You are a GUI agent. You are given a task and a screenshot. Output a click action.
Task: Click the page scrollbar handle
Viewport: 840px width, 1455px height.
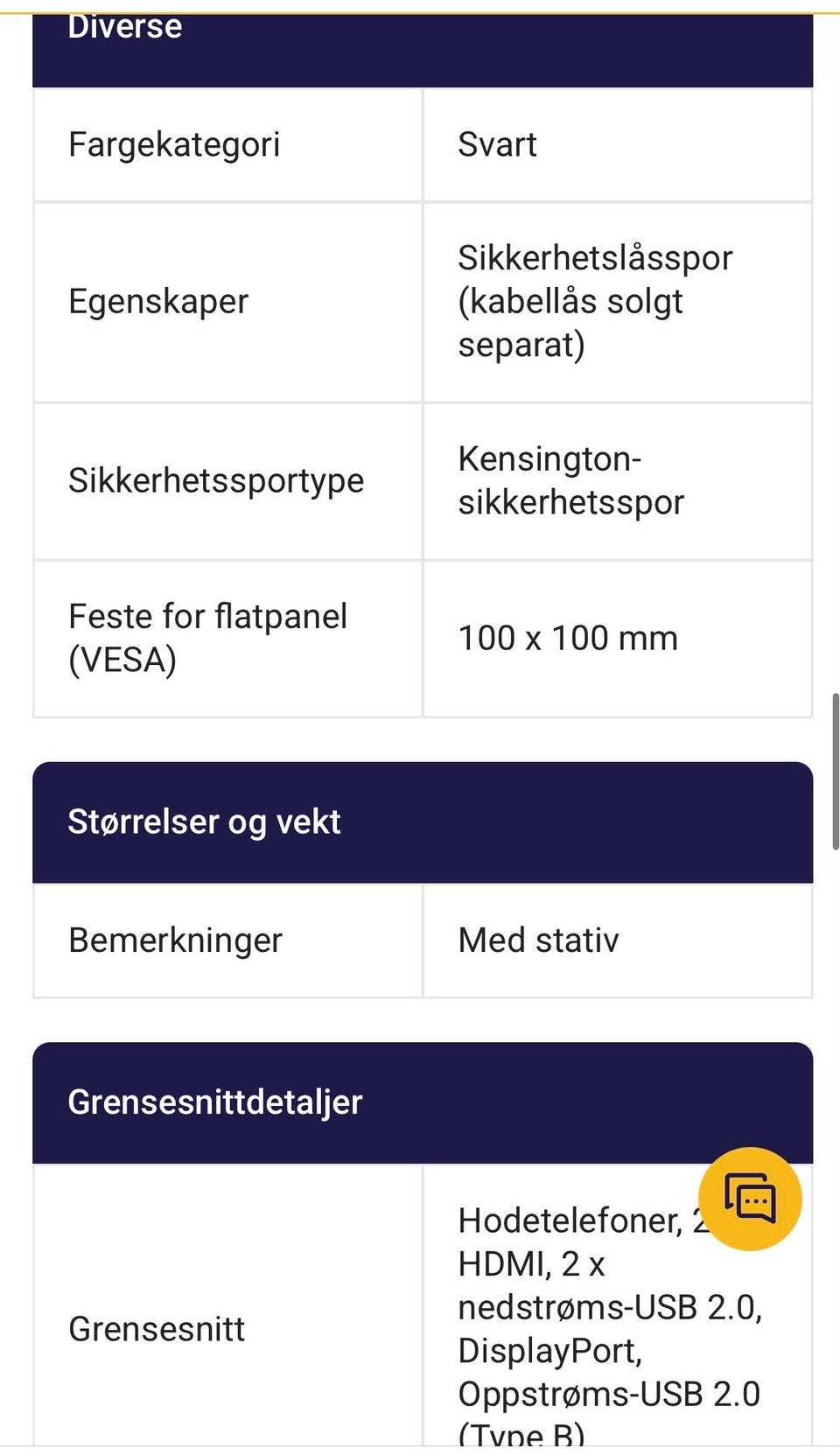pyautogui.click(x=836, y=771)
